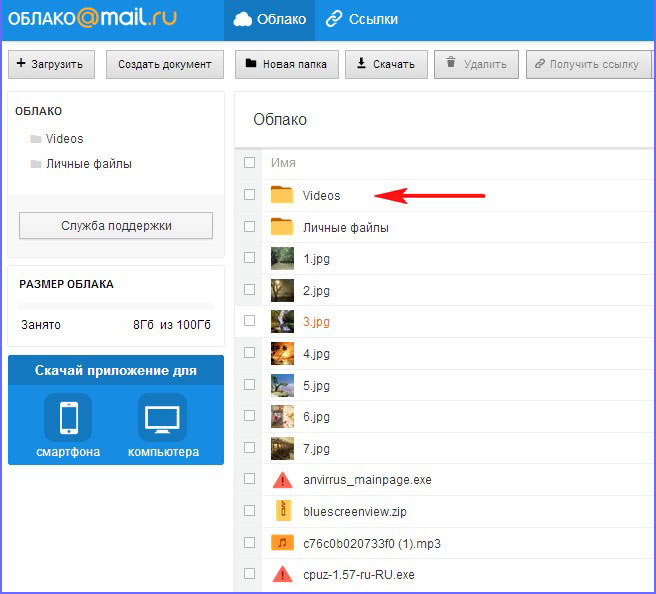Click warning icon of anvirrus_mainpage.exe
The image size is (656, 594).
coord(282,480)
